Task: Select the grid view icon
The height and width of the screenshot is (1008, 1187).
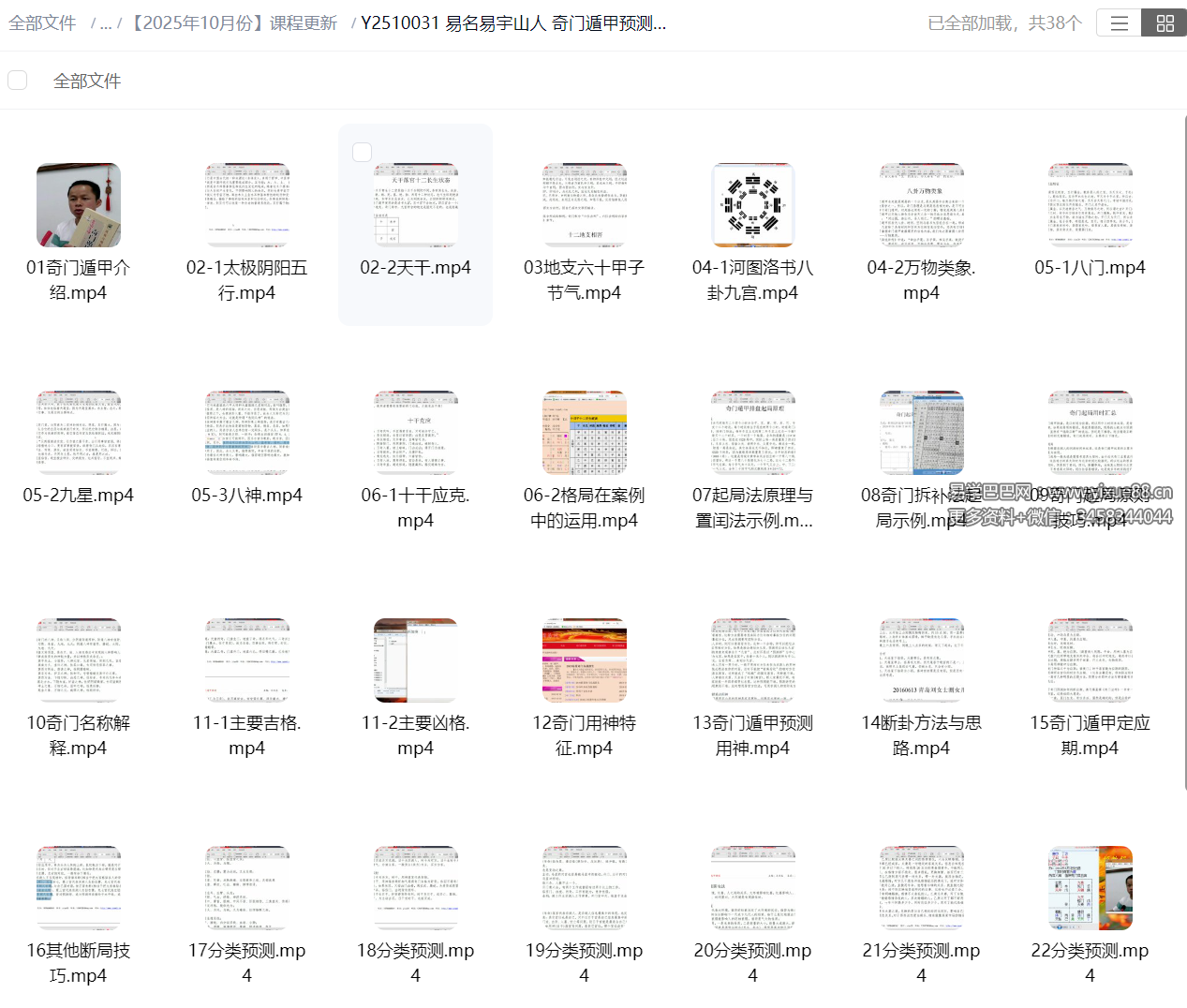Action: tap(1164, 22)
